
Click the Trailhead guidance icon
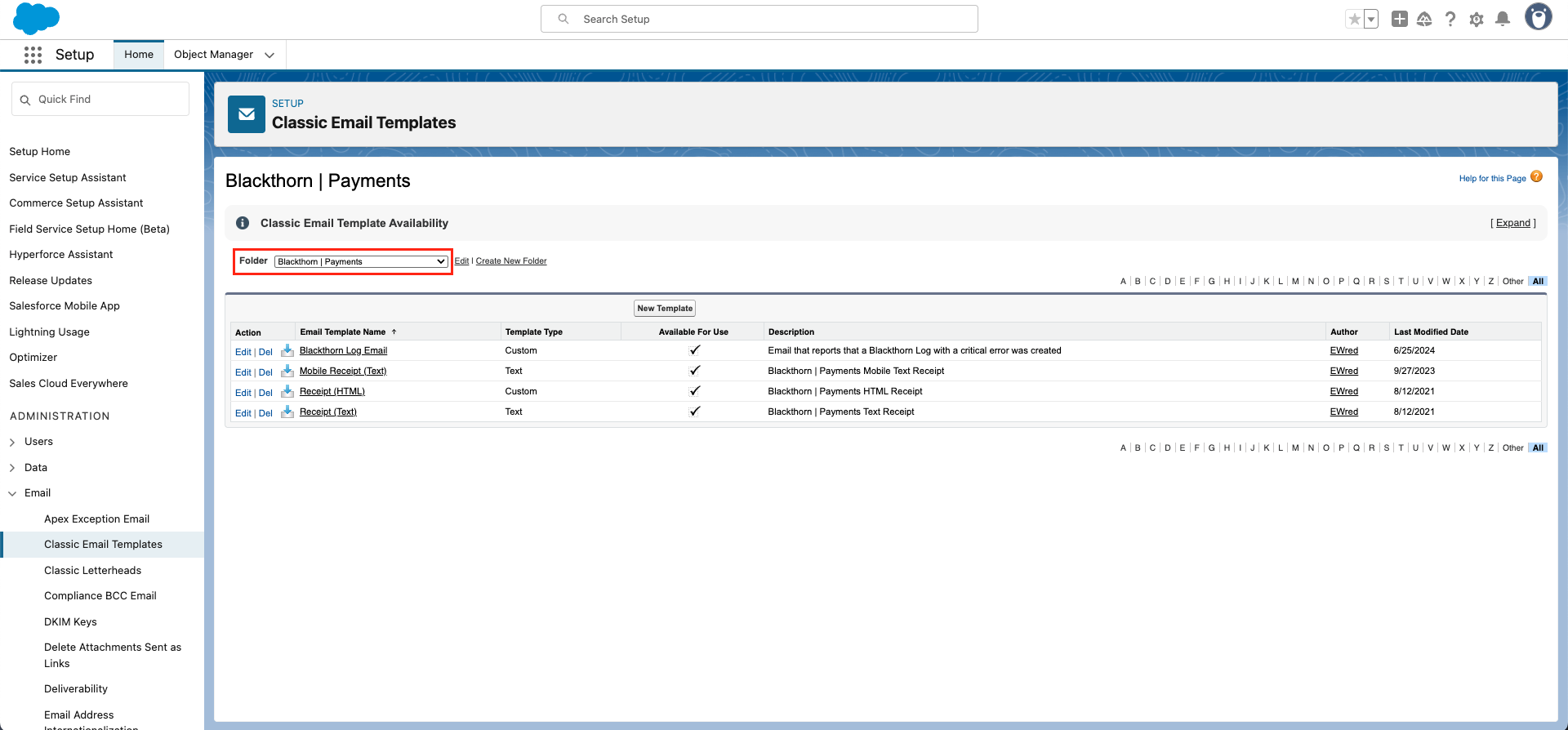point(1424,19)
